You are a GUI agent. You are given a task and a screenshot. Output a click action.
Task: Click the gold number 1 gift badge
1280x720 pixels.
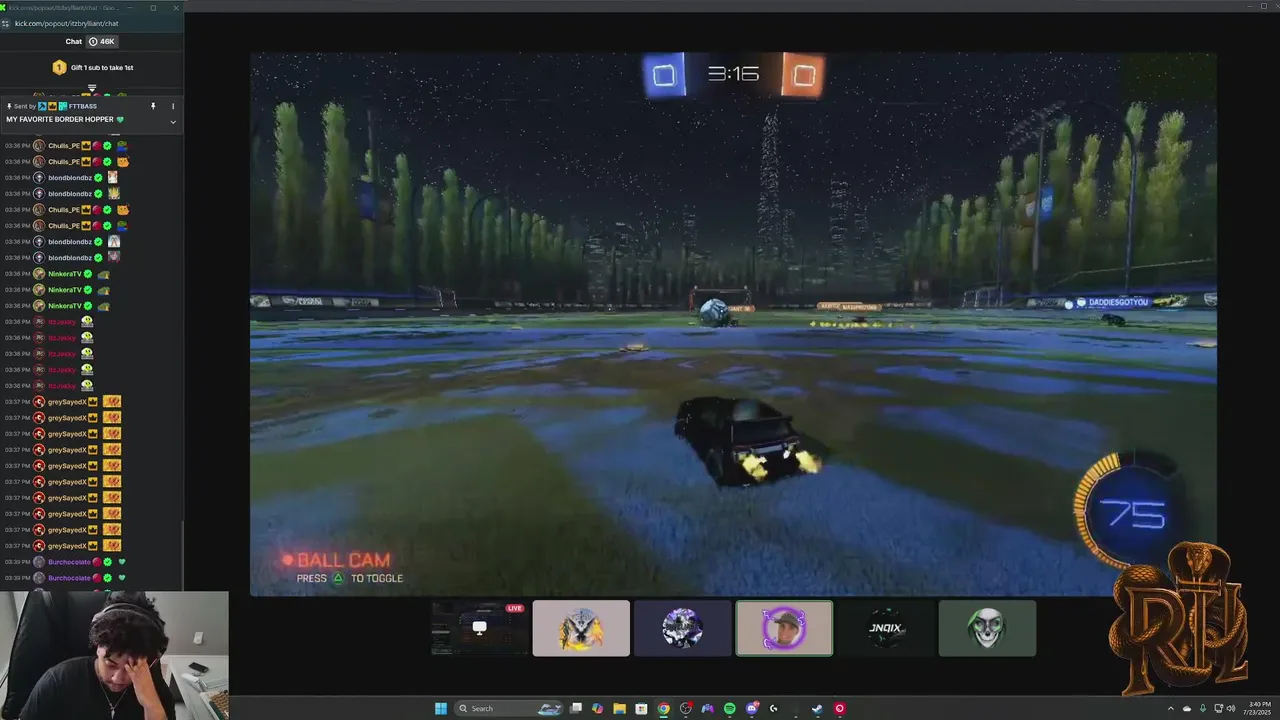[59, 67]
